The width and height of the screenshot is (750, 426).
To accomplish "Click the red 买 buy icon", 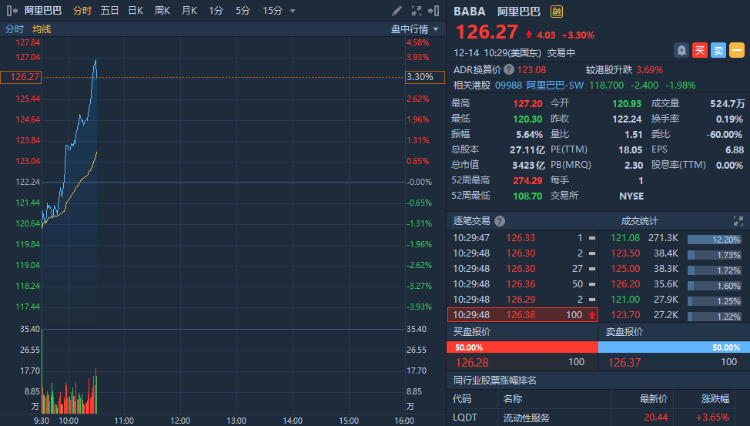I will (700, 49).
